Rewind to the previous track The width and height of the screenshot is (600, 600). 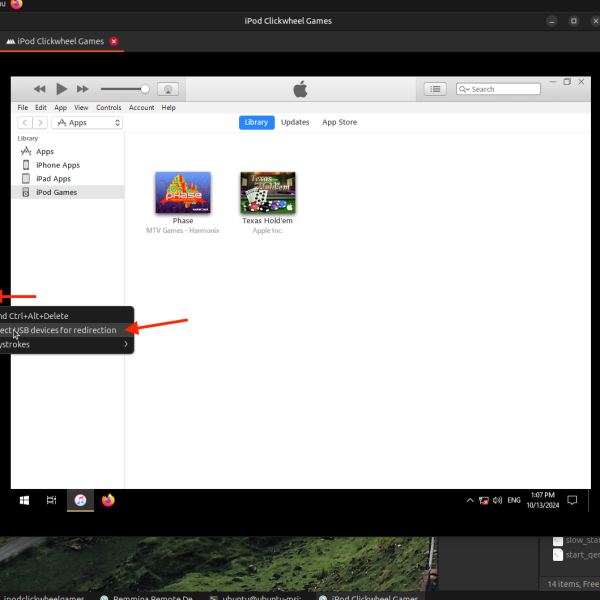[39, 89]
